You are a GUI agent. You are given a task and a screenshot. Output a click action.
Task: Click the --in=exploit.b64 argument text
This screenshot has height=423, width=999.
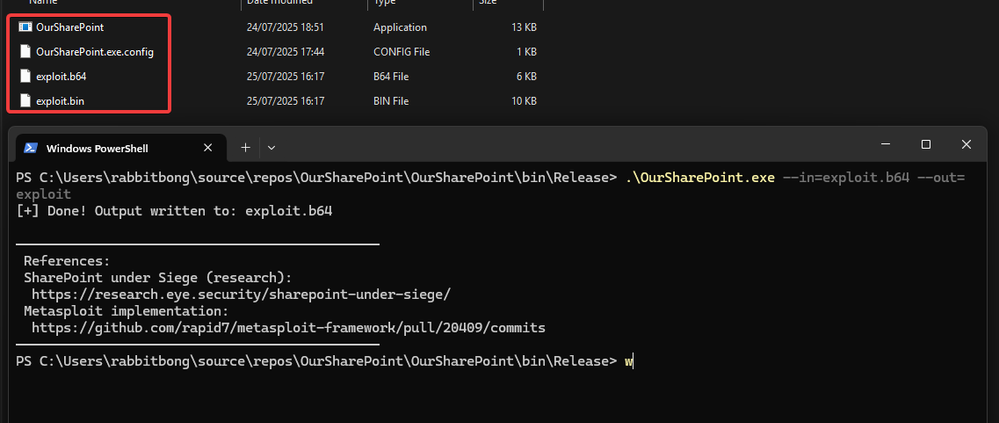pos(846,178)
